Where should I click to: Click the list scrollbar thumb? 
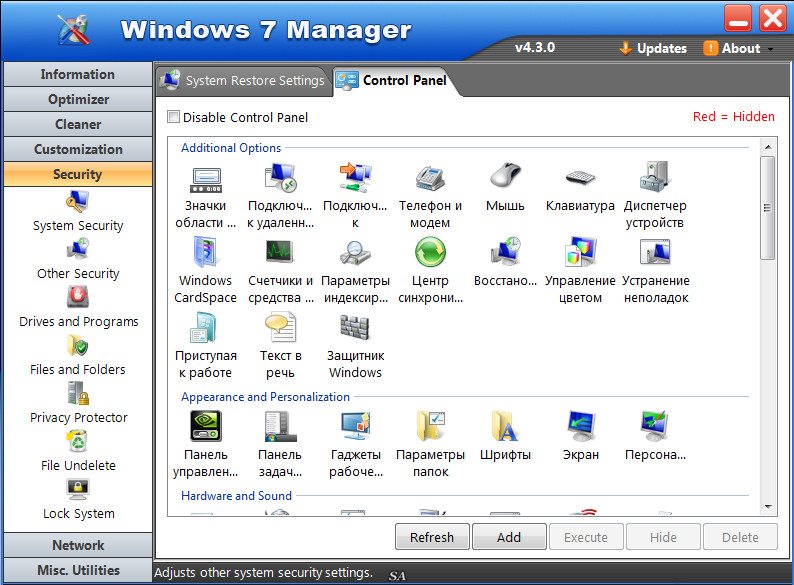pos(768,208)
